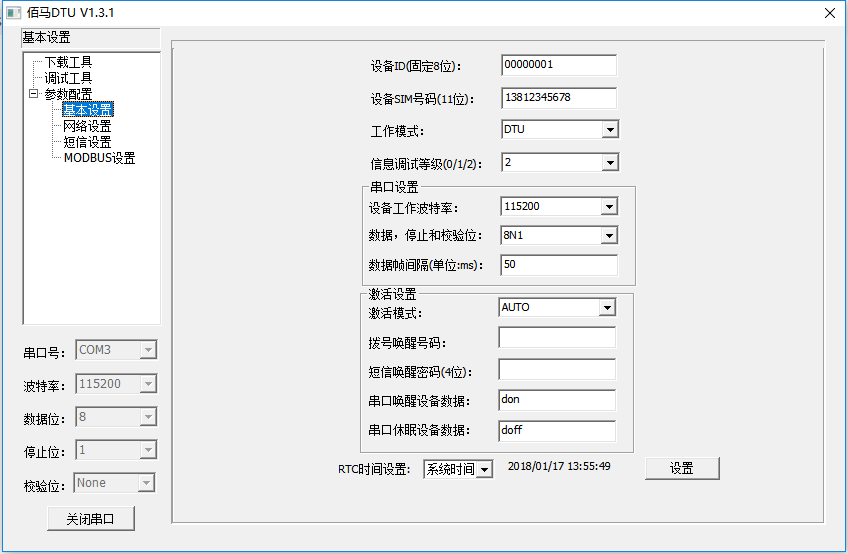848x554 pixels.
Task: Close the 佰马DTU window
Action: [828, 12]
